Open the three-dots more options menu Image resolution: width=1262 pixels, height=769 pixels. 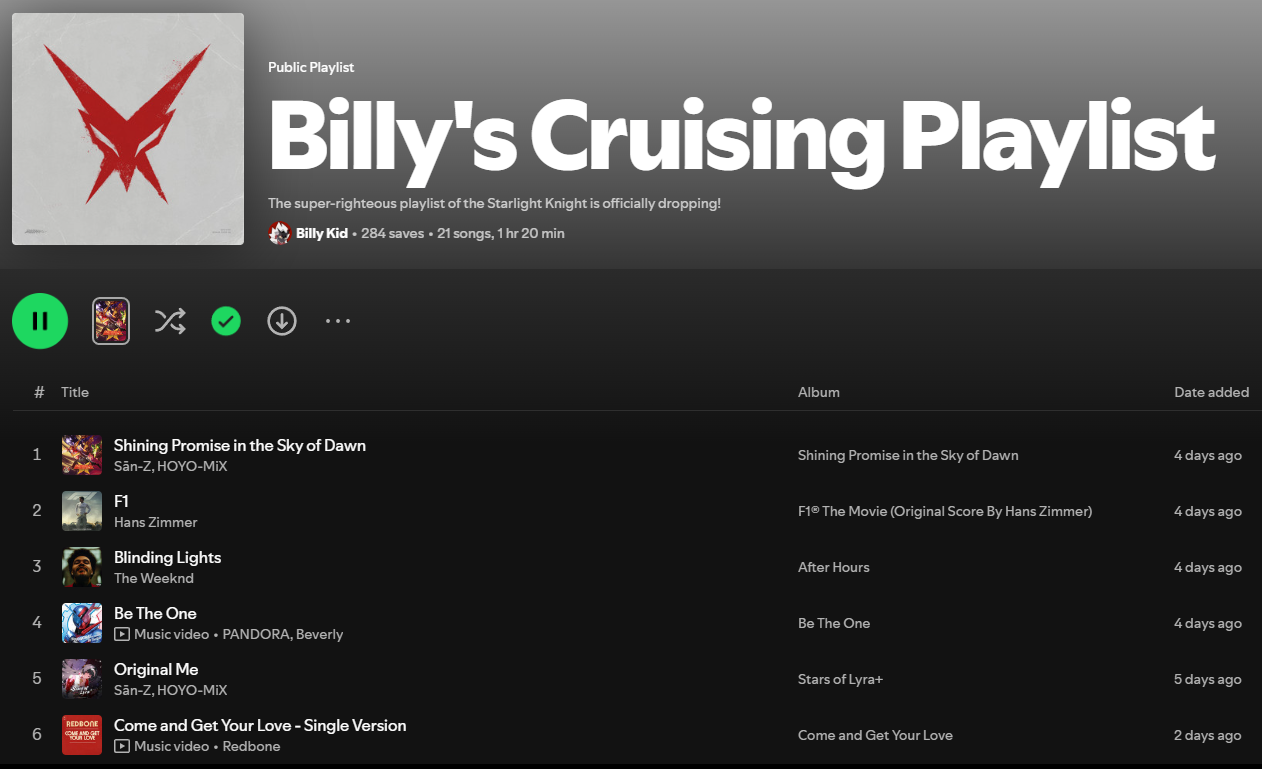(338, 321)
